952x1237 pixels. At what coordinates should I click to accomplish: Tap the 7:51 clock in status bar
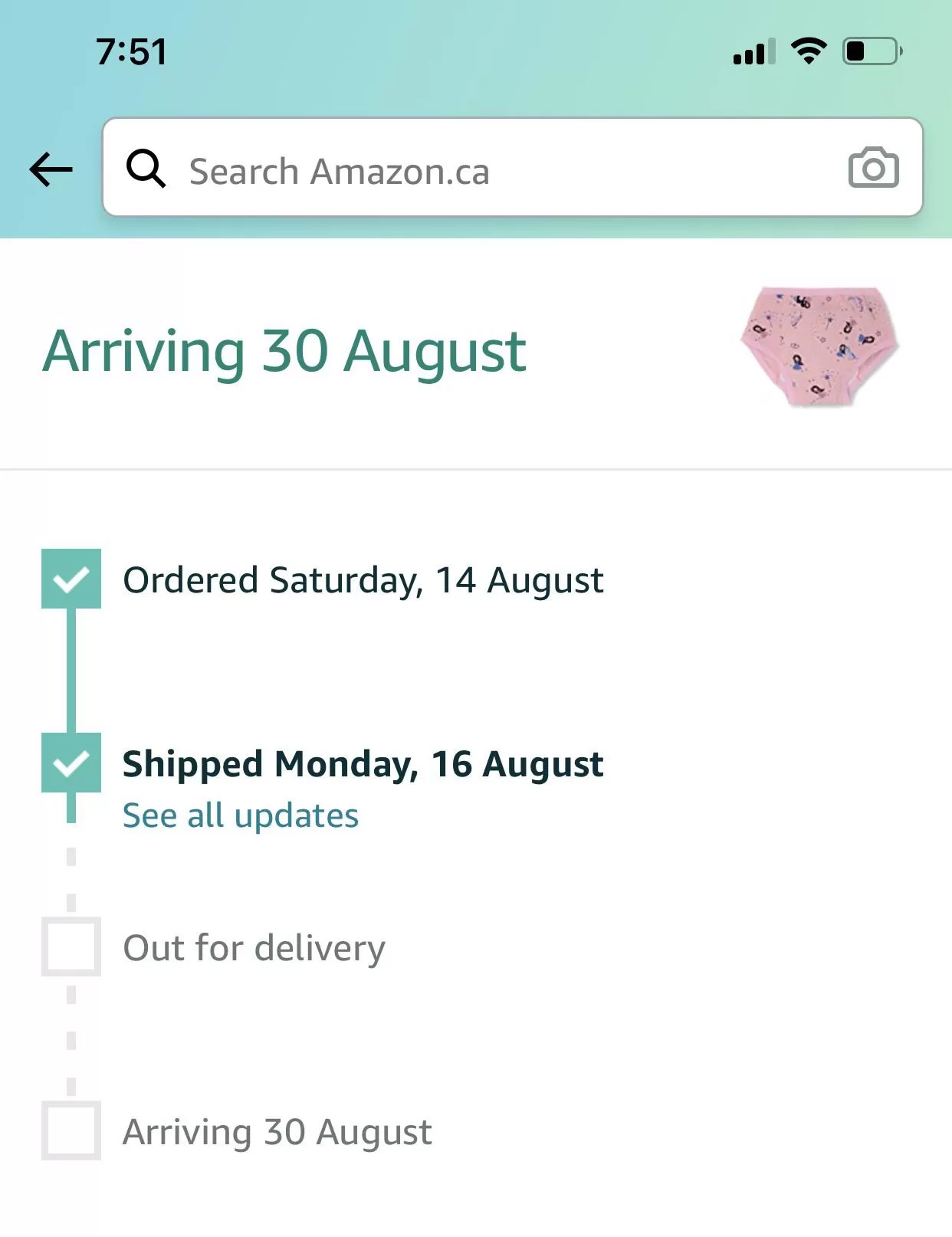coord(131,52)
